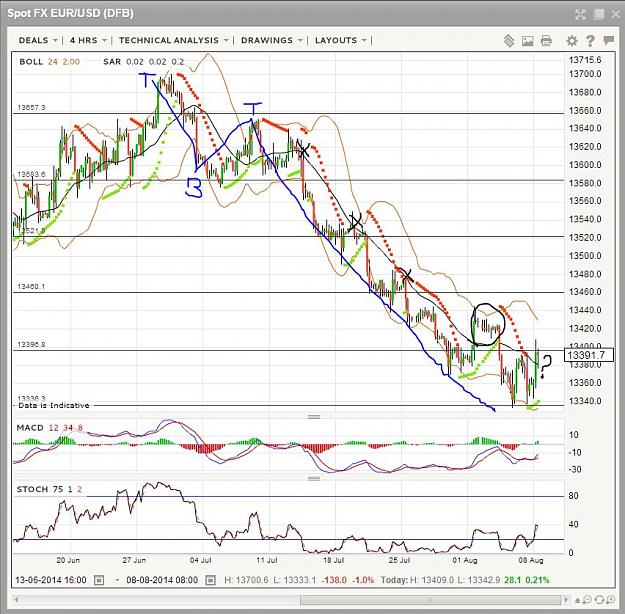Click the 13657.3 horizontal line label
The height and width of the screenshot is (614, 625).
31,108
